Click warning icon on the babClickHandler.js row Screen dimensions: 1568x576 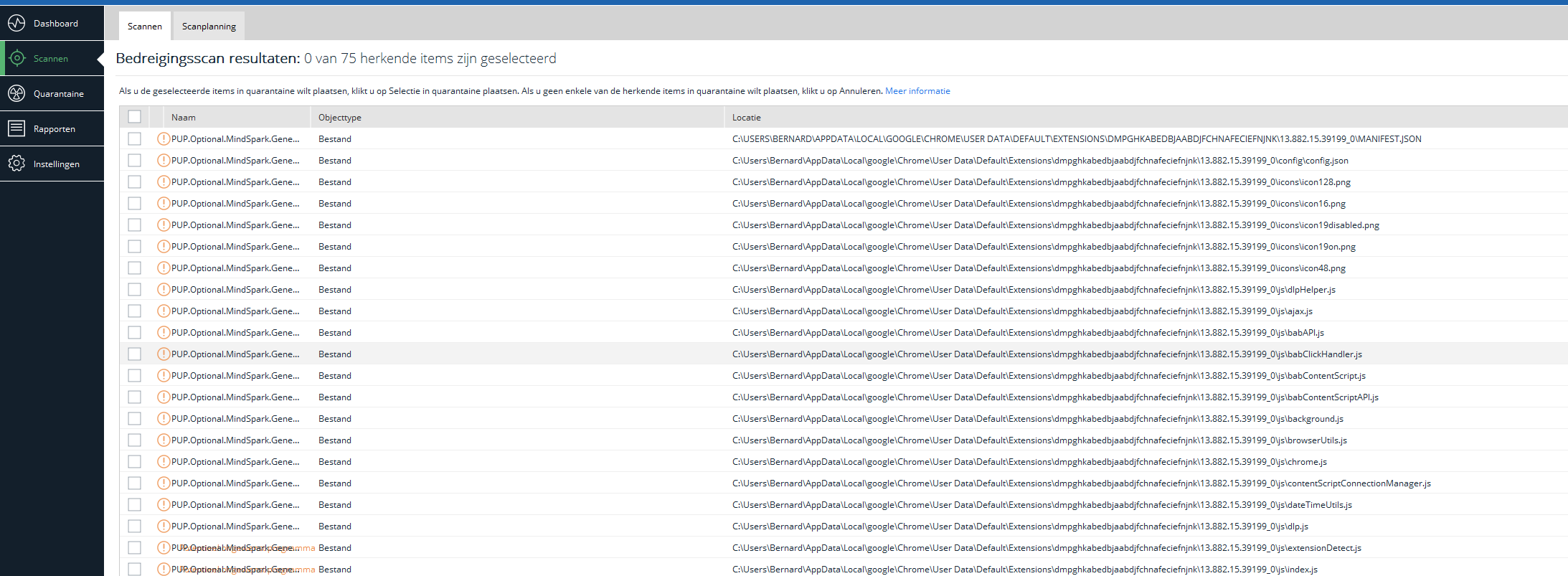(164, 354)
